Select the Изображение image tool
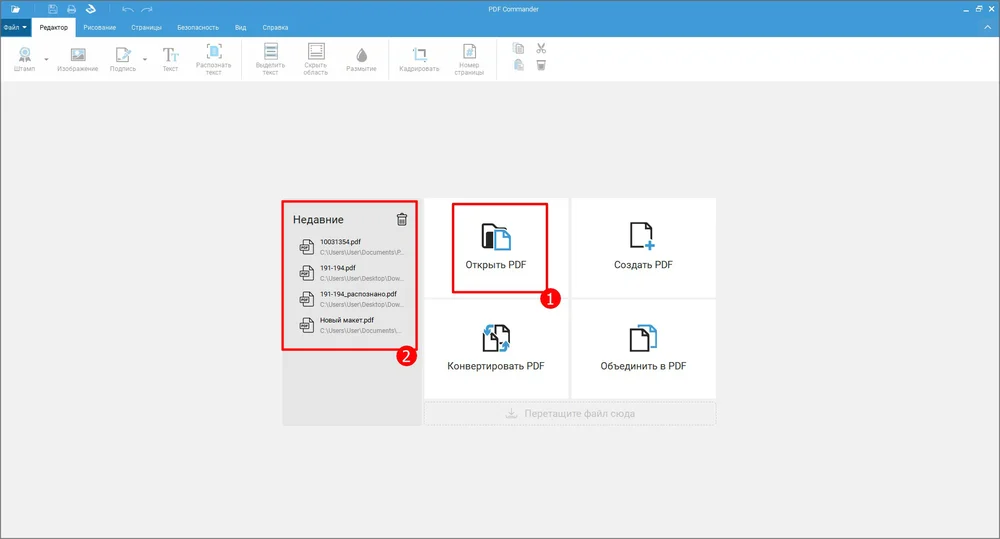The width and height of the screenshot is (1000, 539). [77, 59]
